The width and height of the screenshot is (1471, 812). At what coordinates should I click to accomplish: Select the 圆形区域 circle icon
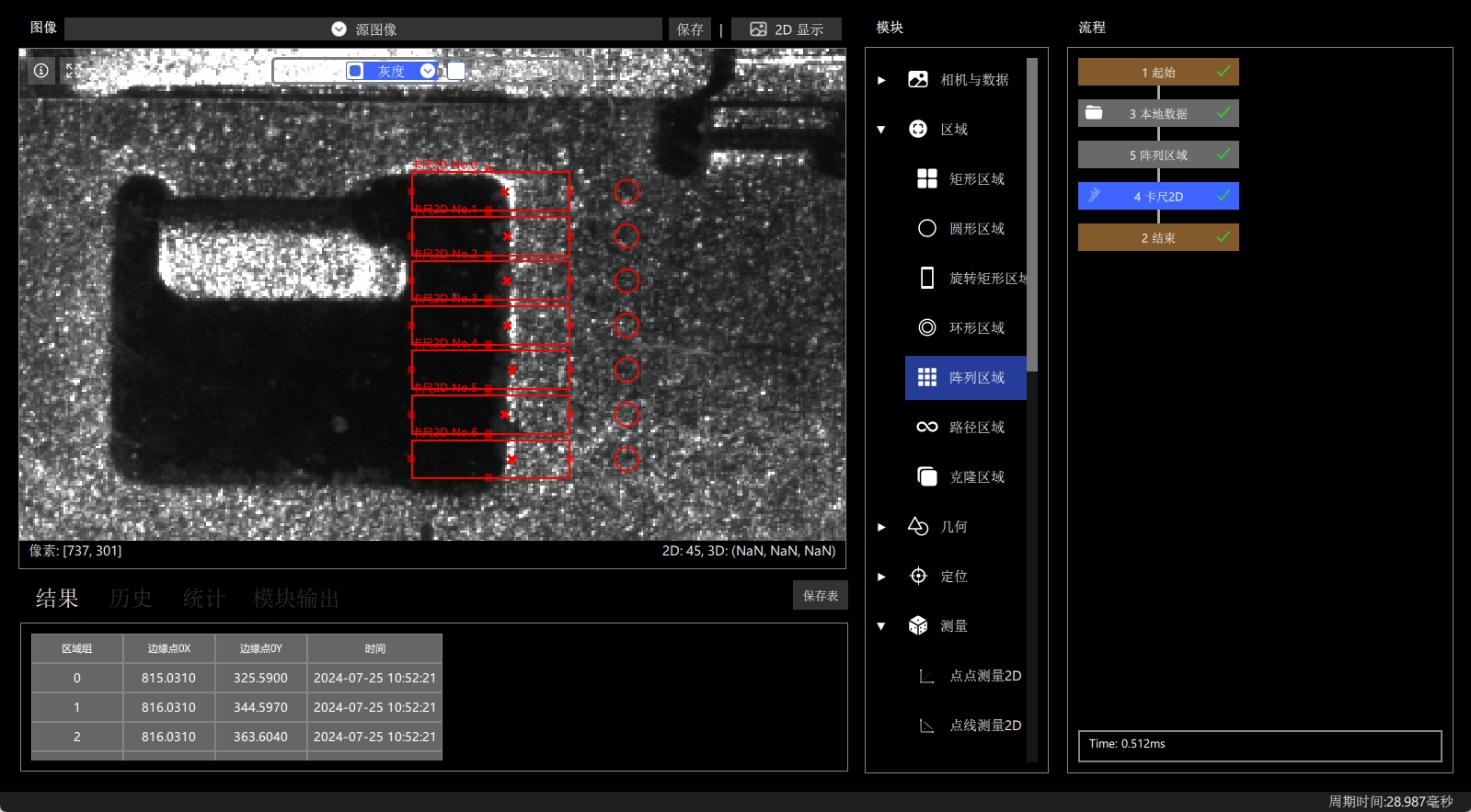pos(927,228)
